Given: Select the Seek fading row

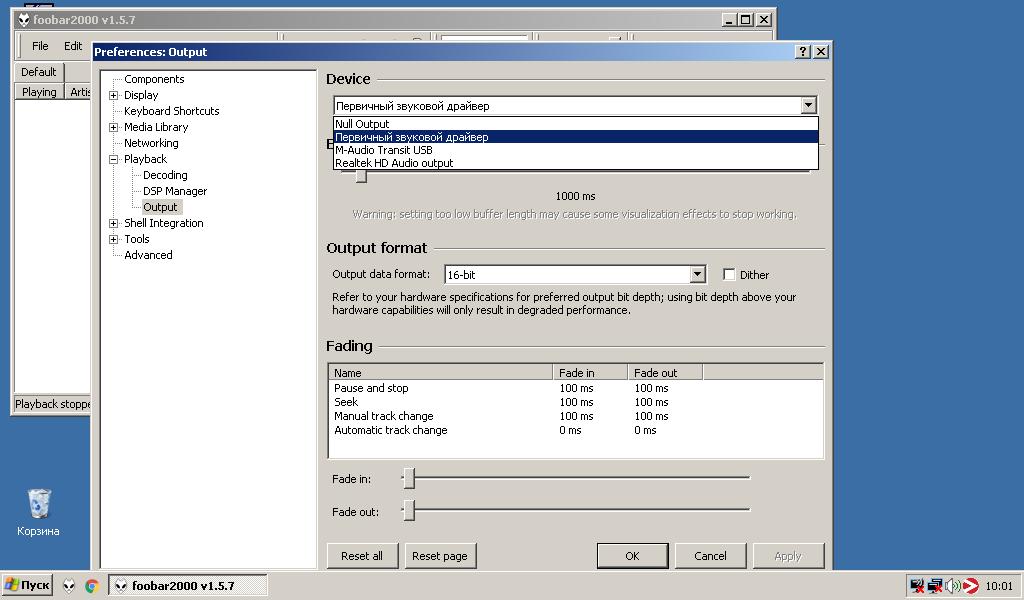Looking at the screenshot, I should point(575,402).
